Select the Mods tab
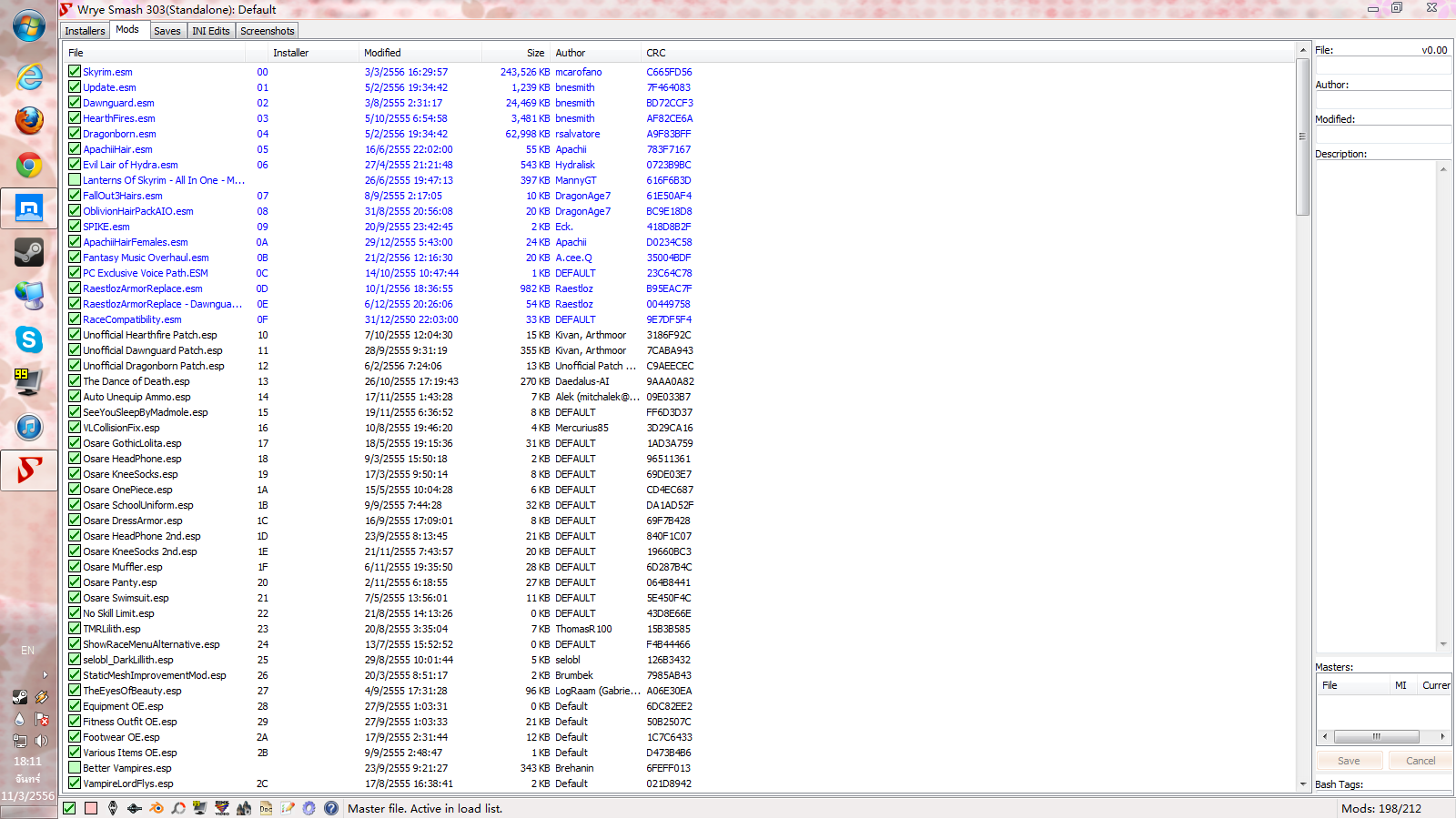The image size is (1456, 819). (127, 29)
